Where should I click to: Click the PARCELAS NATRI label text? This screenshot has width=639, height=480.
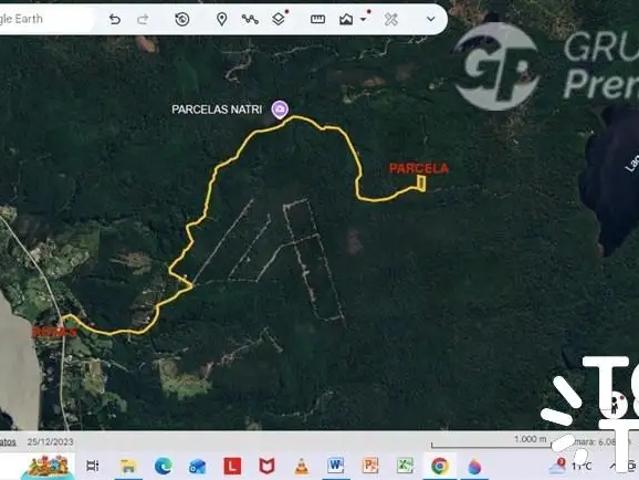pos(217,110)
